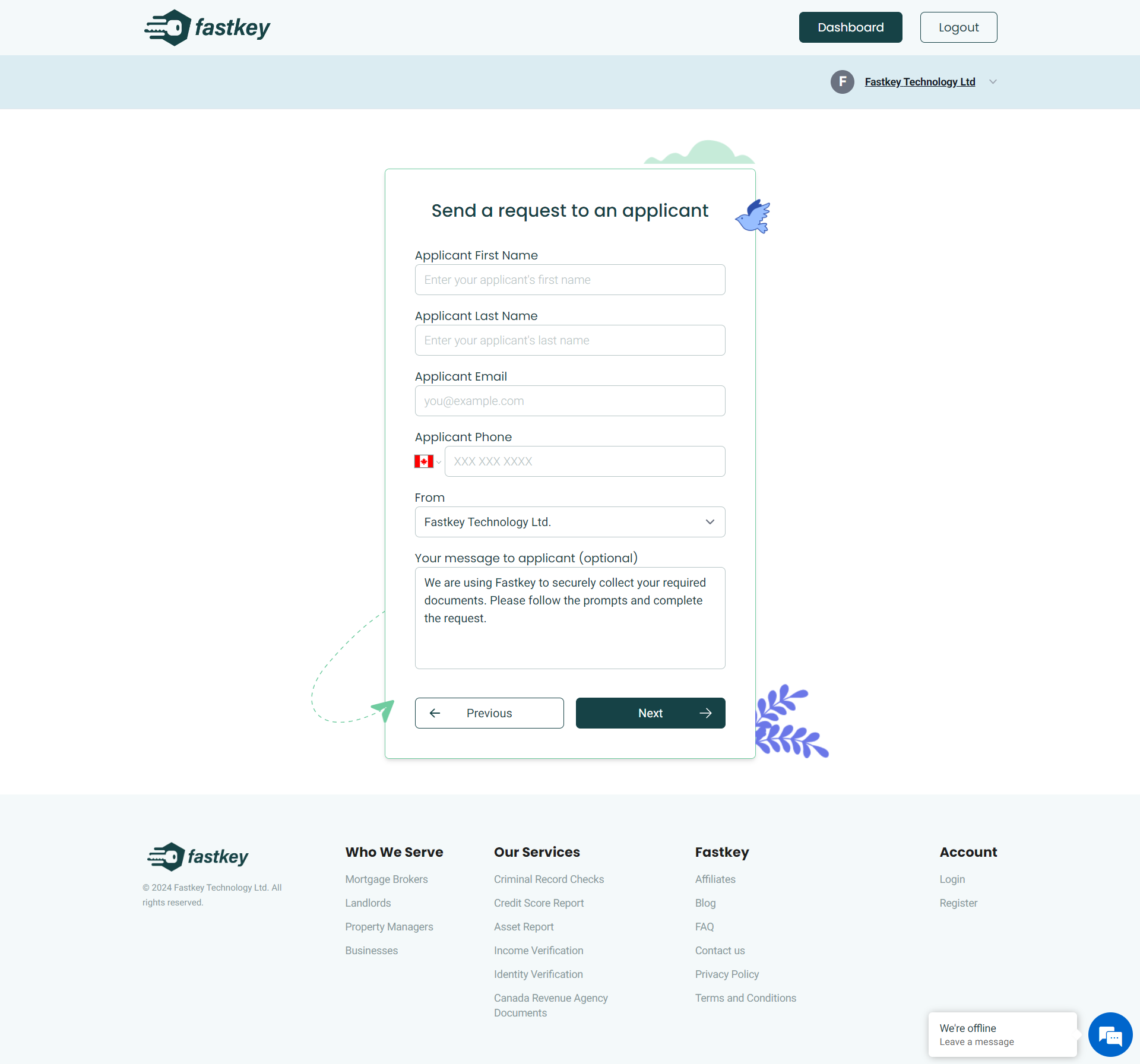Image resolution: width=1140 pixels, height=1064 pixels.
Task: Click the Fastkey logo in the header
Action: [207, 27]
